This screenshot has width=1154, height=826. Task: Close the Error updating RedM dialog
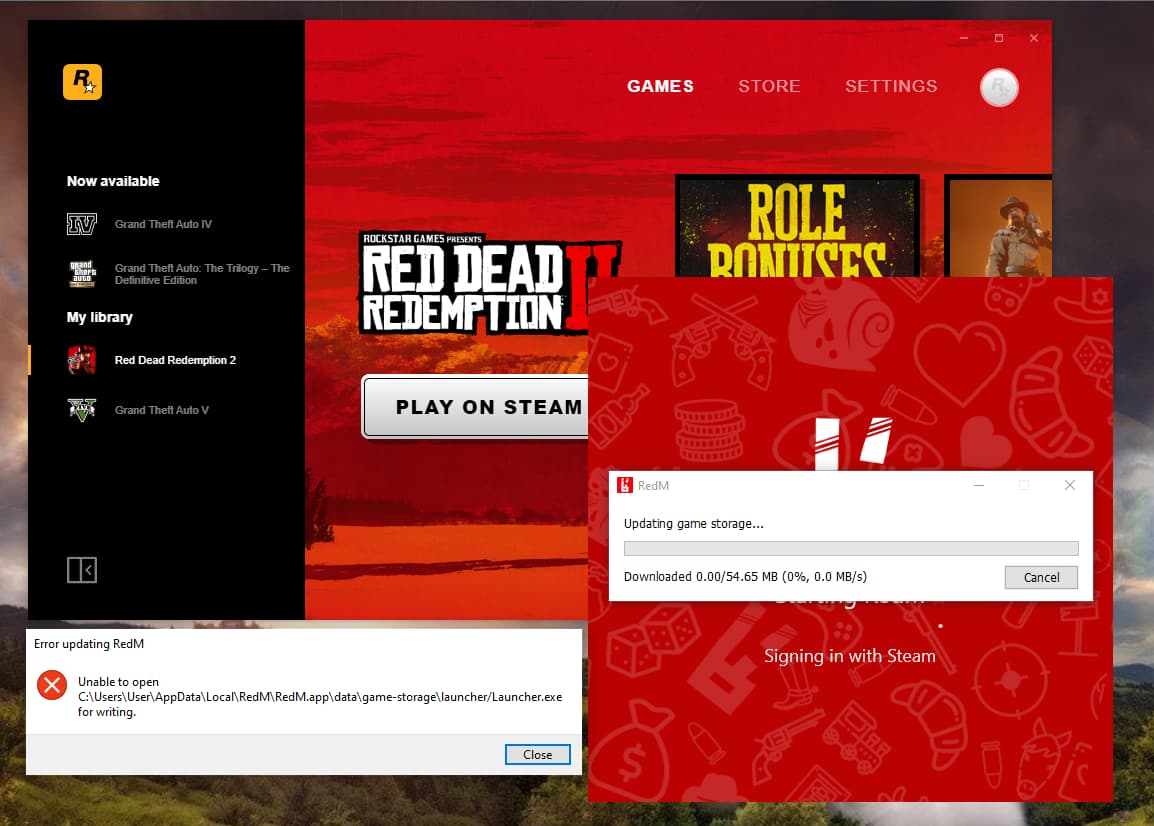pos(537,754)
